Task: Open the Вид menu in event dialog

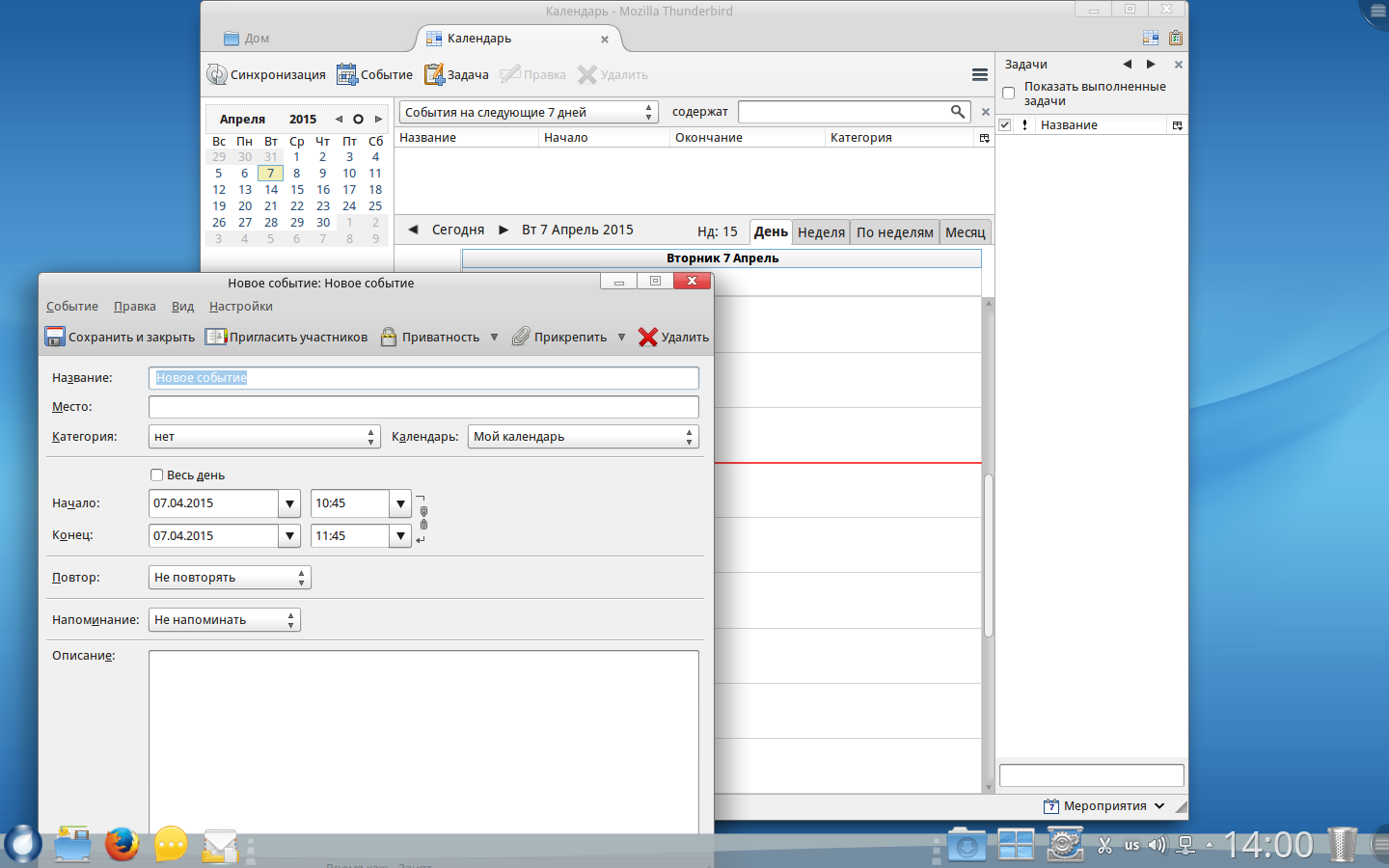Action: click(182, 307)
